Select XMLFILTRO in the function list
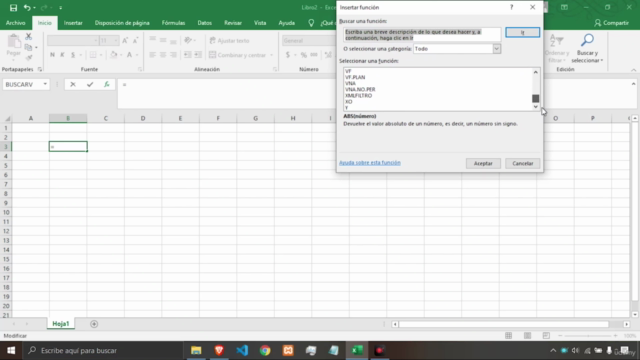The image size is (640, 360). pos(358,96)
